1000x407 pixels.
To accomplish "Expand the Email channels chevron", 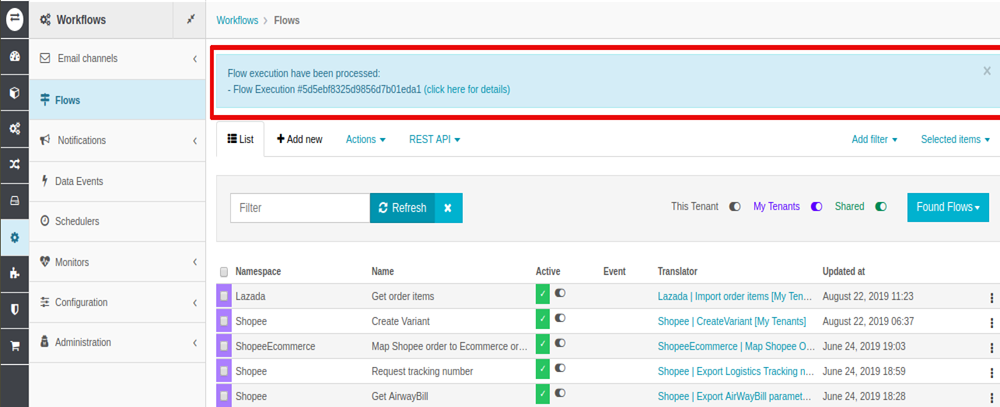I will 195,59.
